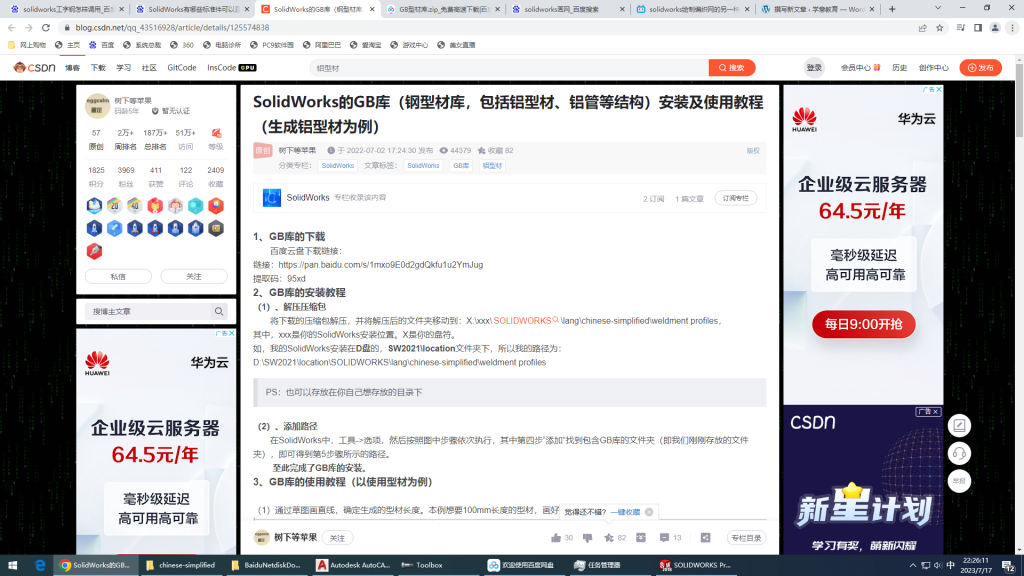Image resolution: width=1024 pixels, height=576 pixels.
Task: Expand the 会员中心 menu in header
Action: pos(858,68)
